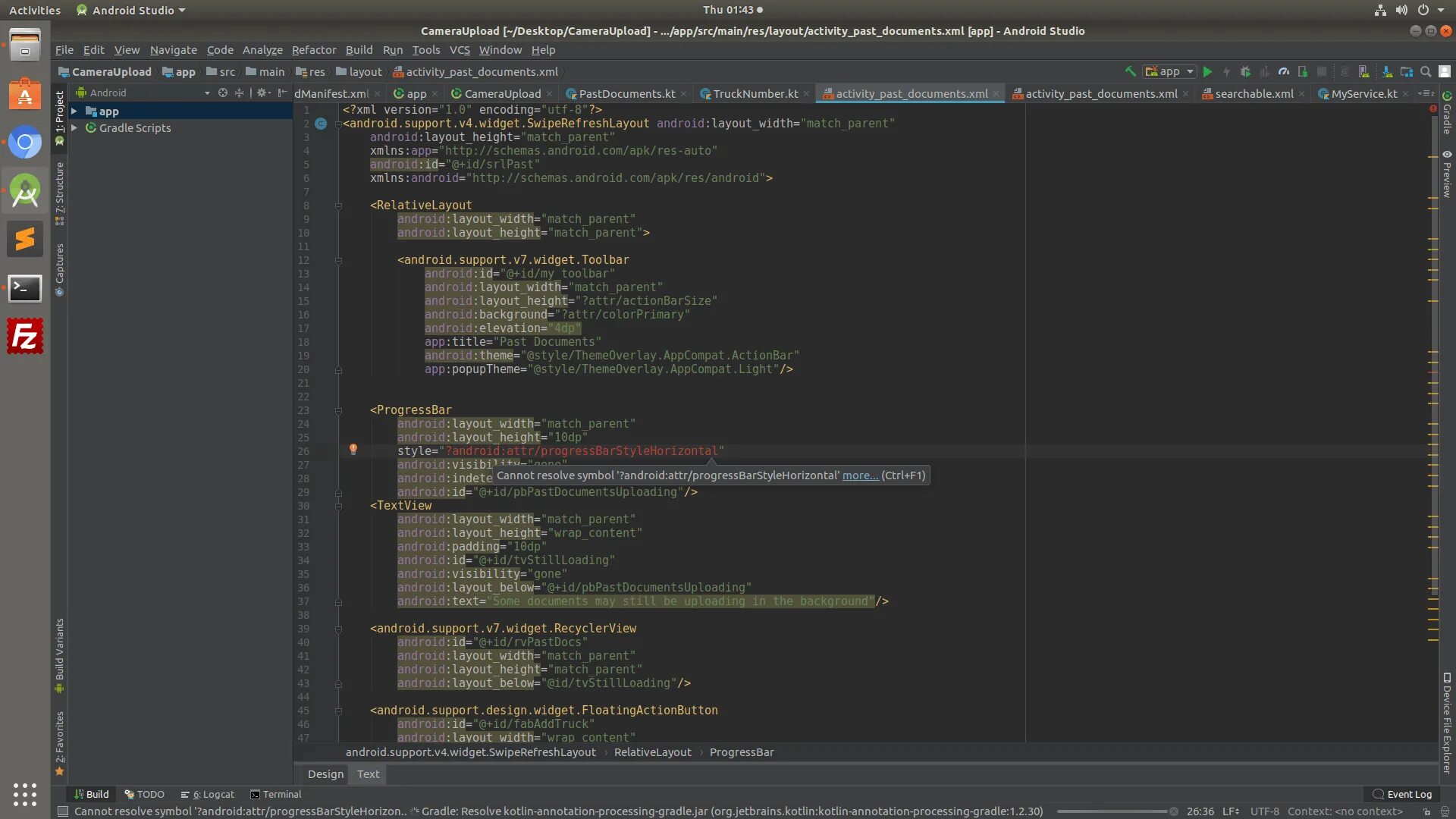1456x819 pixels.
Task: Open the Ubuntu show applications grid
Action: (24, 793)
